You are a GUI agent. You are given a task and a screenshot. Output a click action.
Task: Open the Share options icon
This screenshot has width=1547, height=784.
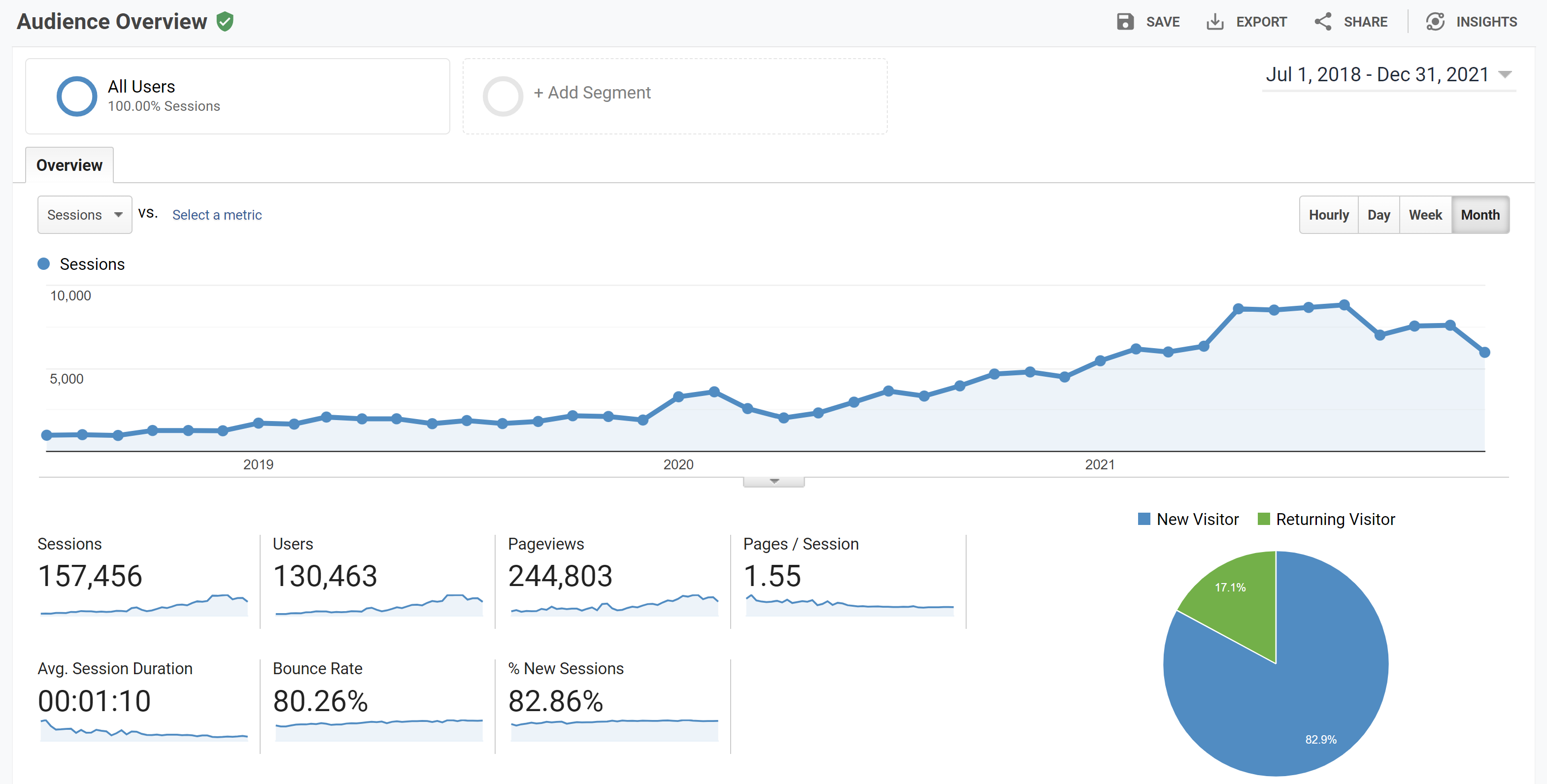[x=1323, y=21]
